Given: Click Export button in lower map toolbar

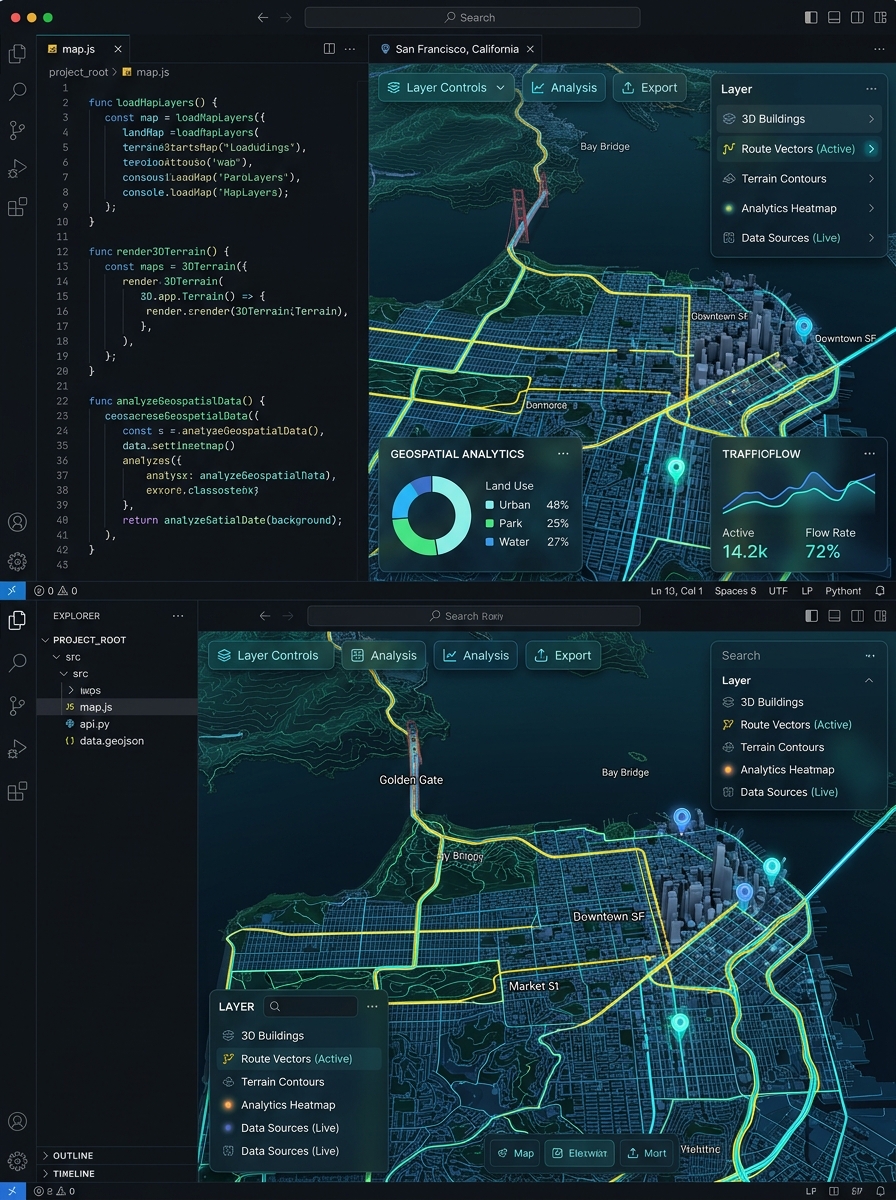Looking at the screenshot, I should pos(563,656).
